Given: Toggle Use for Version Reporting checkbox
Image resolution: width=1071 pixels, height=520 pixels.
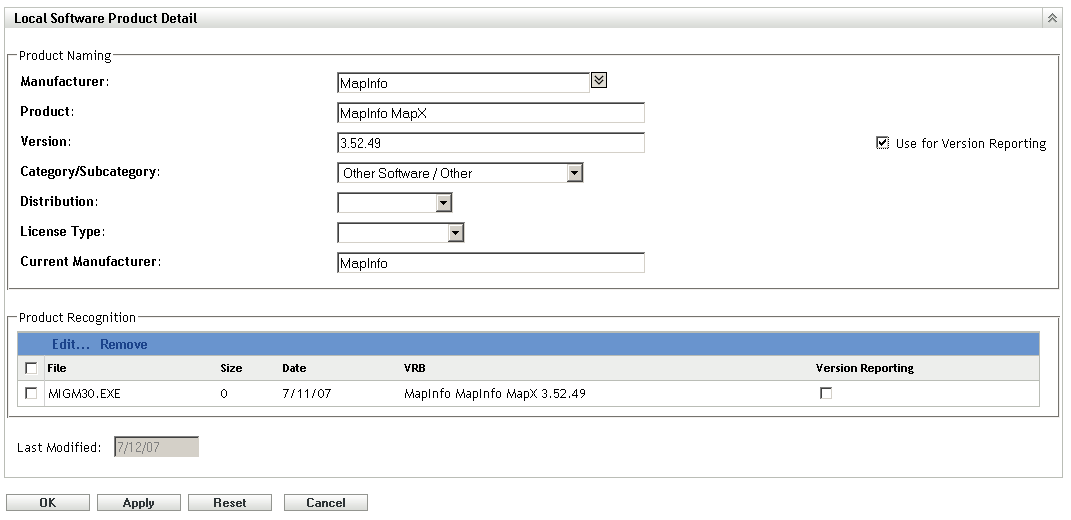Looking at the screenshot, I should point(882,143).
